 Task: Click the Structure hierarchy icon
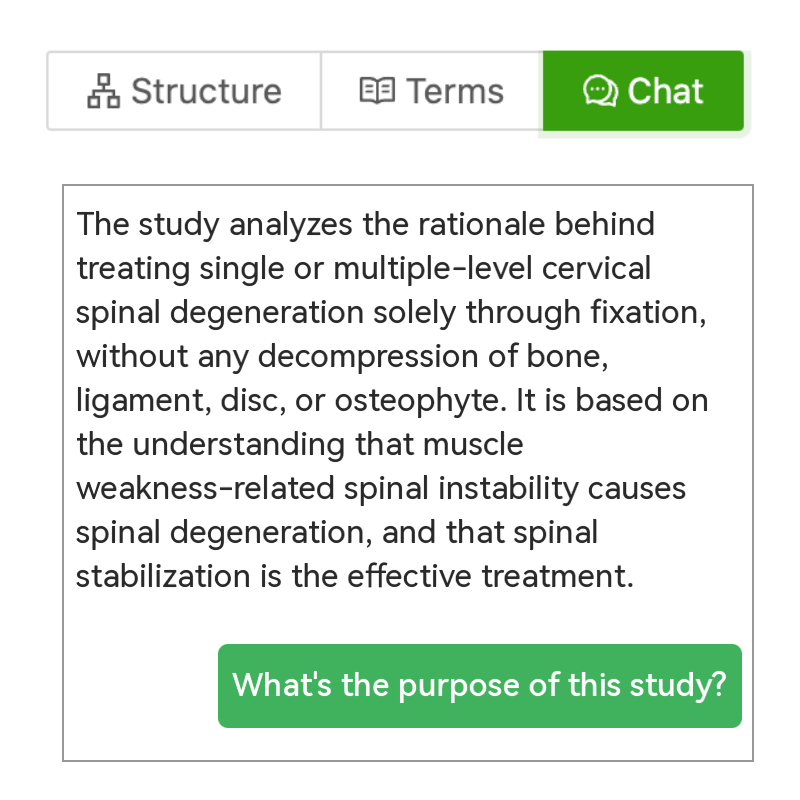tap(104, 91)
